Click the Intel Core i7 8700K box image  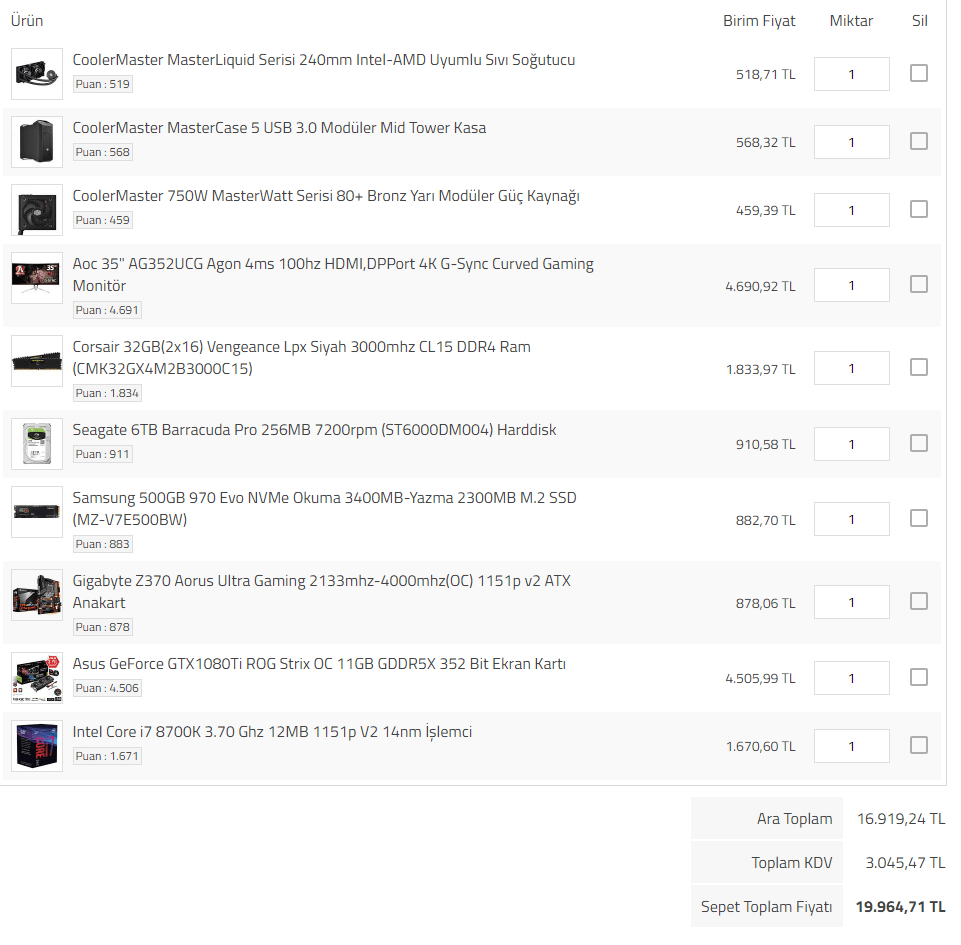[x=37, y=746]
